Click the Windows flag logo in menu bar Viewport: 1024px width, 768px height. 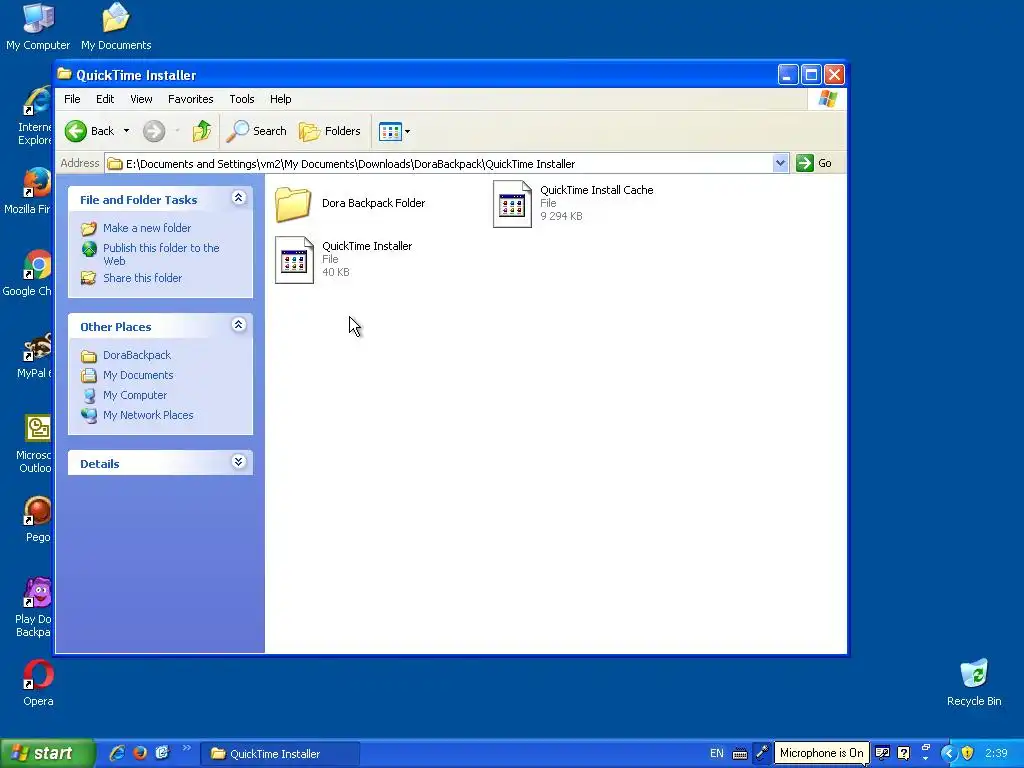tap(827, 99)
